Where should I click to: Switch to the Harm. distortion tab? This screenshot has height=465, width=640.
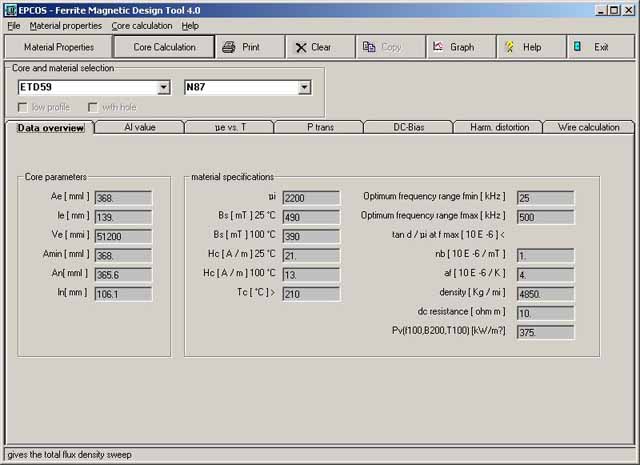(x=499, y=127)
